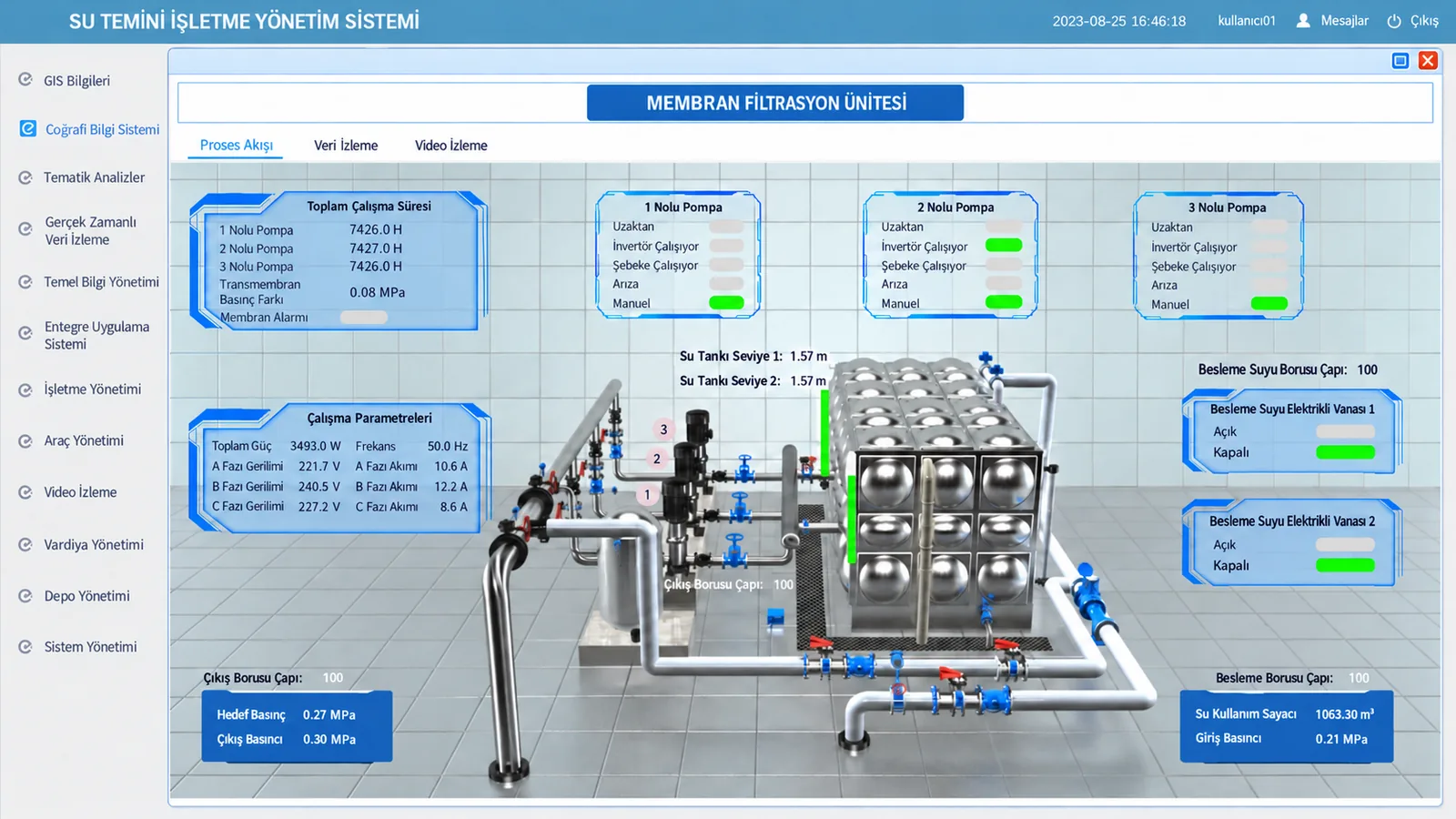1456x819 pixels.
Task: Click the Su Tankı Seviye 1 value 1.57 m
Action: pyautogui.click(x=808, y=357)
